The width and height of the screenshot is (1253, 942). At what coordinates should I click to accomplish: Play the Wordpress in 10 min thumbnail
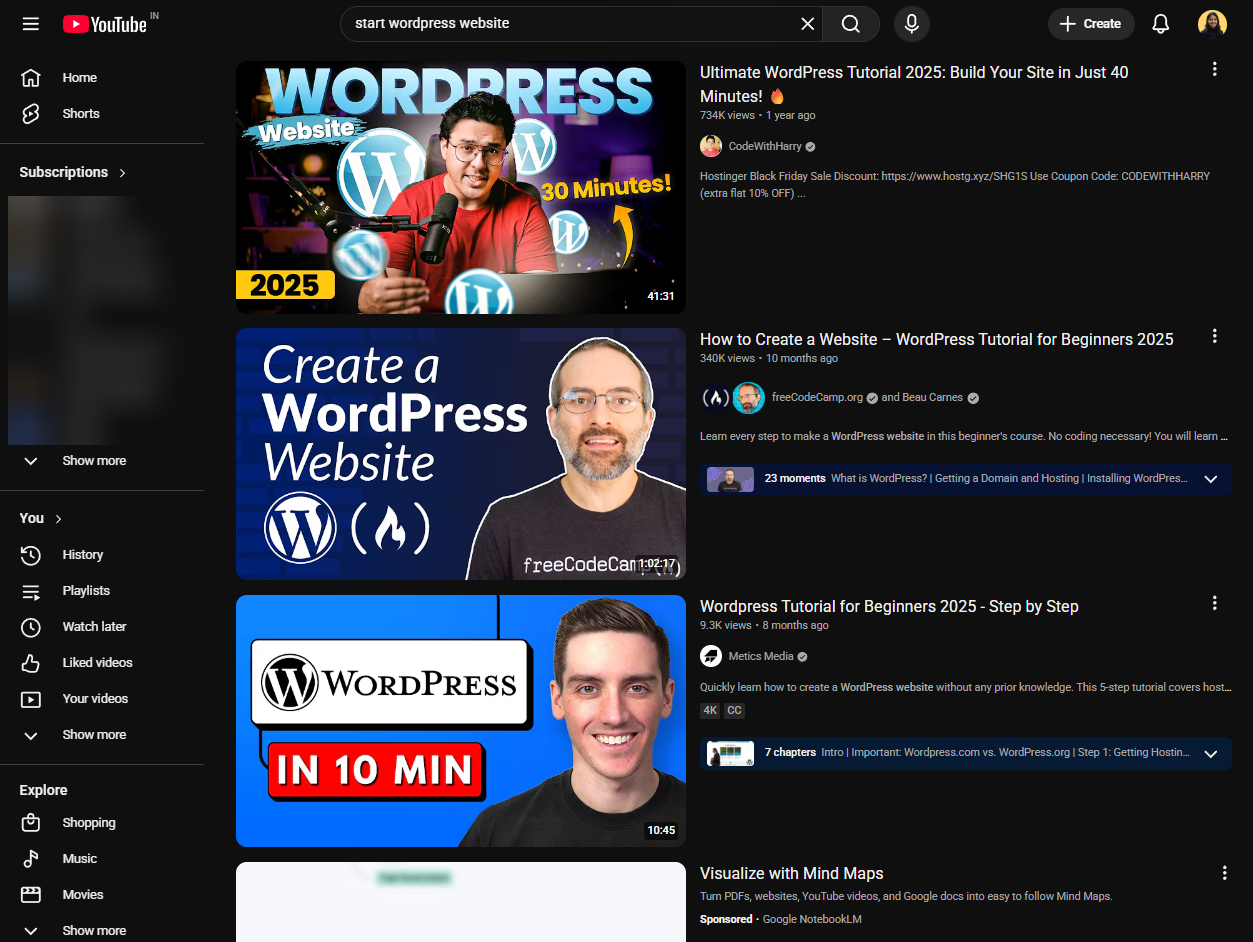pyautogui.click(x=460, y=721)
